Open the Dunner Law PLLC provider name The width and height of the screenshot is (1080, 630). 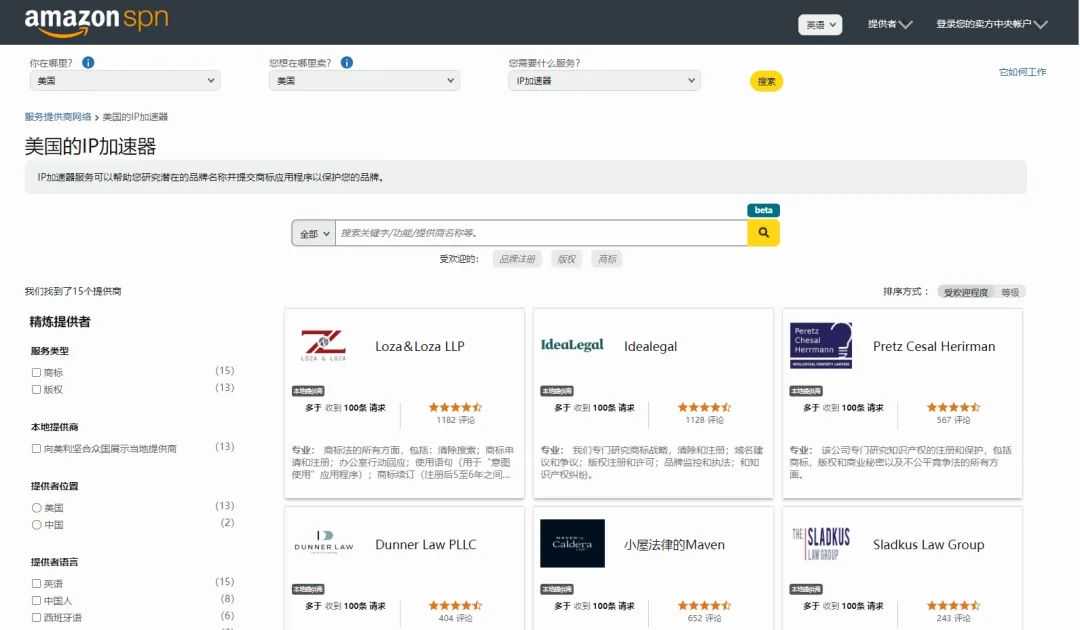point(426,545)
